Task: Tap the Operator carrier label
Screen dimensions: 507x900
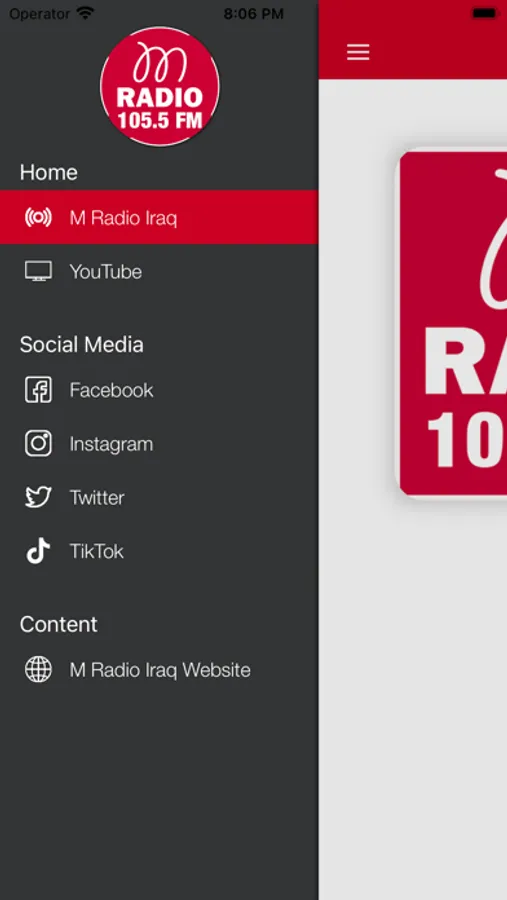Action: pyautogui.click(x=39, y=14)
